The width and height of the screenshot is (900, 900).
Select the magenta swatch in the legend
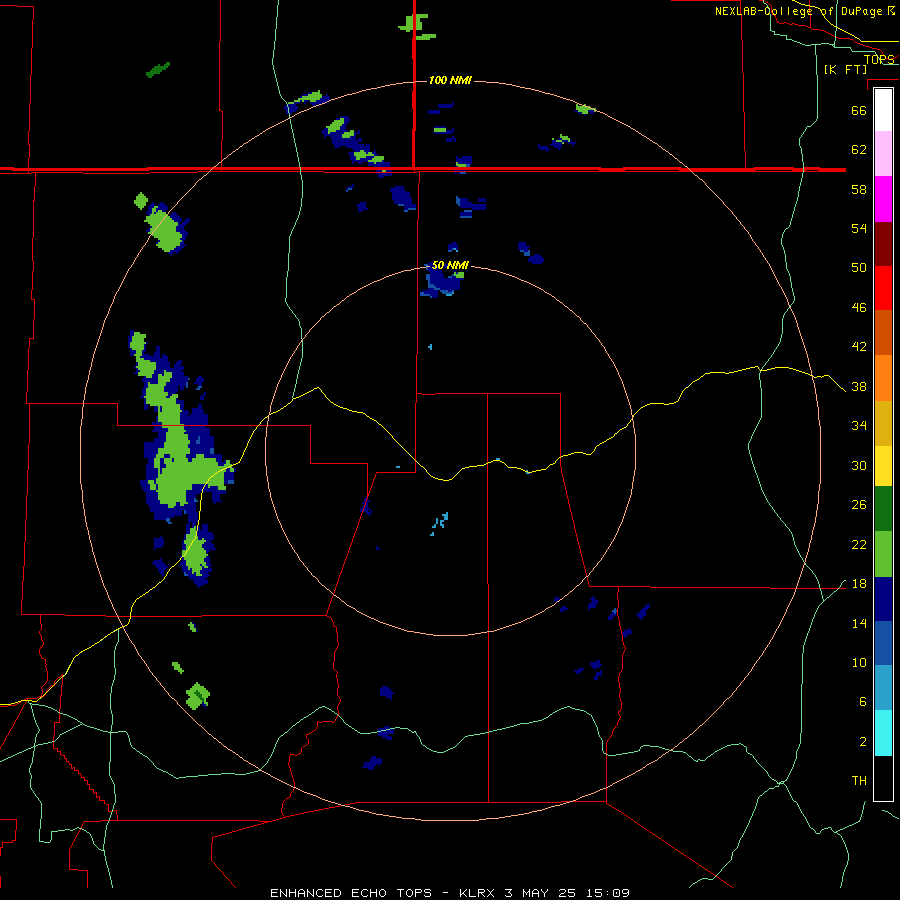point(883,199)
